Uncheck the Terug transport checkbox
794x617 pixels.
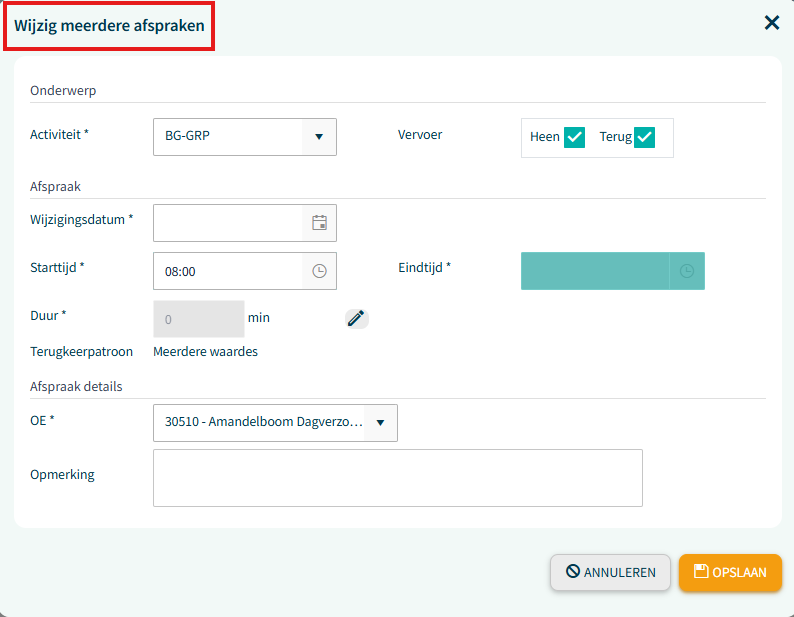pos(645,137)
